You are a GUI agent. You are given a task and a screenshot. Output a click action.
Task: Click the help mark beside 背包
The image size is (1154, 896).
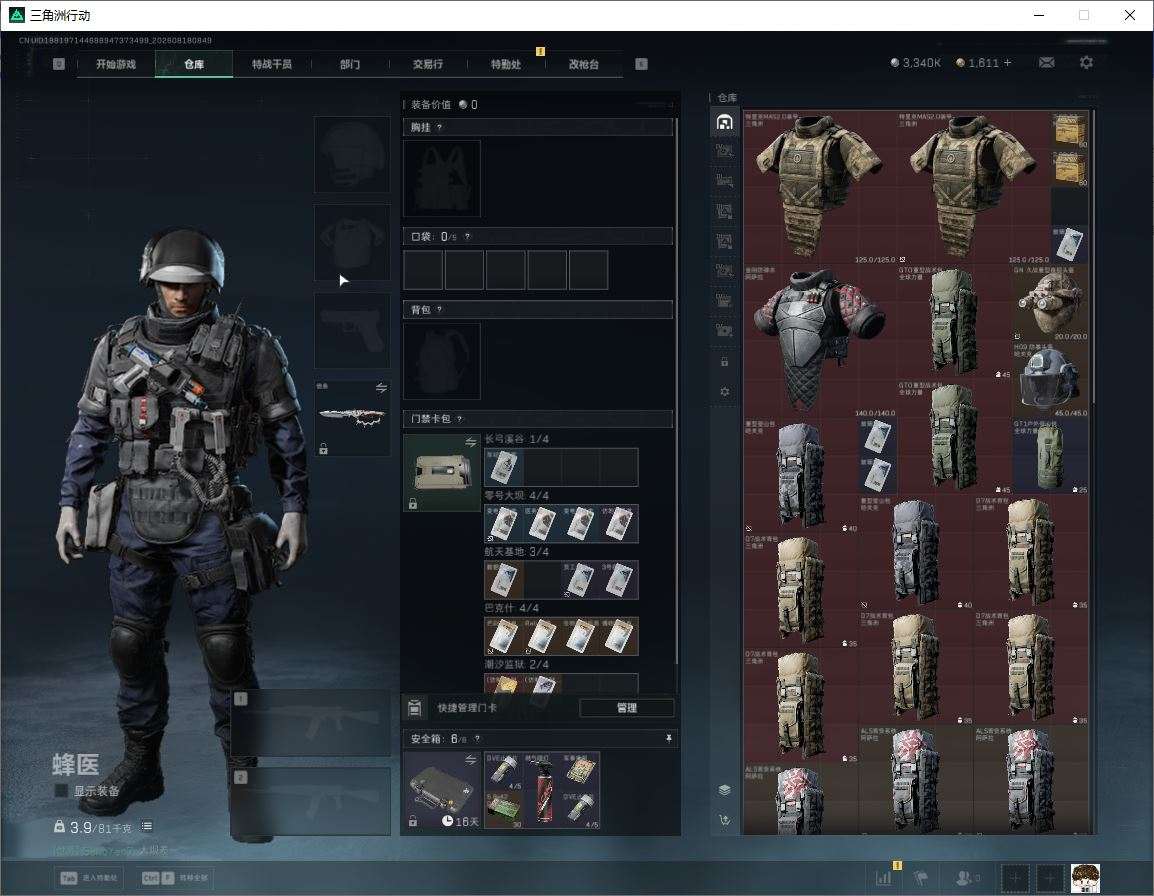pyautogui.click(x=439, y=309)
